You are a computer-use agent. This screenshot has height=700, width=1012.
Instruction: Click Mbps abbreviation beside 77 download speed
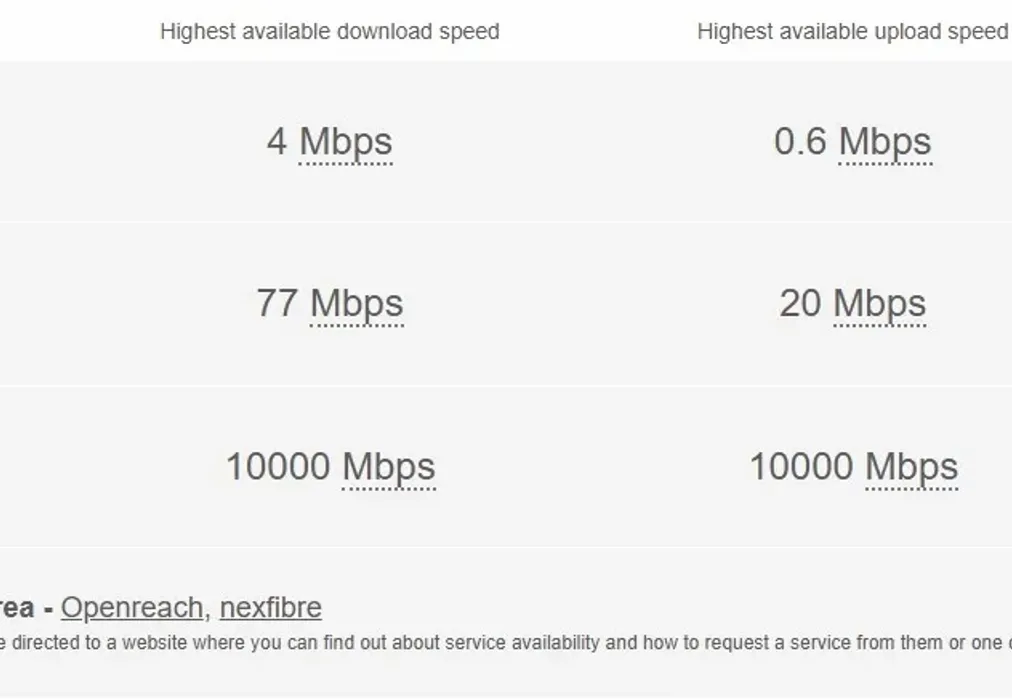click(357, 303)
